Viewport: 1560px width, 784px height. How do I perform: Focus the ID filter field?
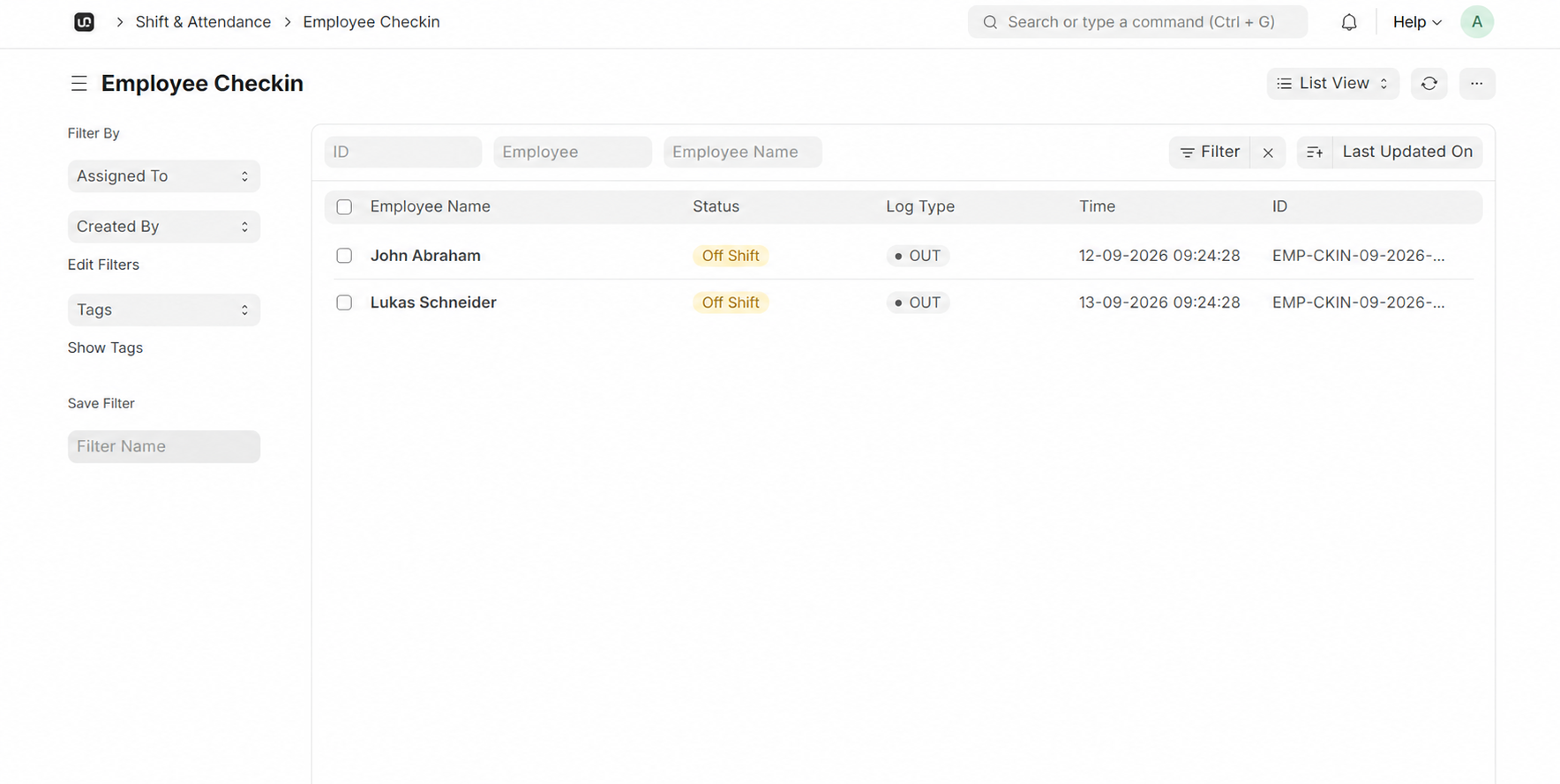coord(403,153)
